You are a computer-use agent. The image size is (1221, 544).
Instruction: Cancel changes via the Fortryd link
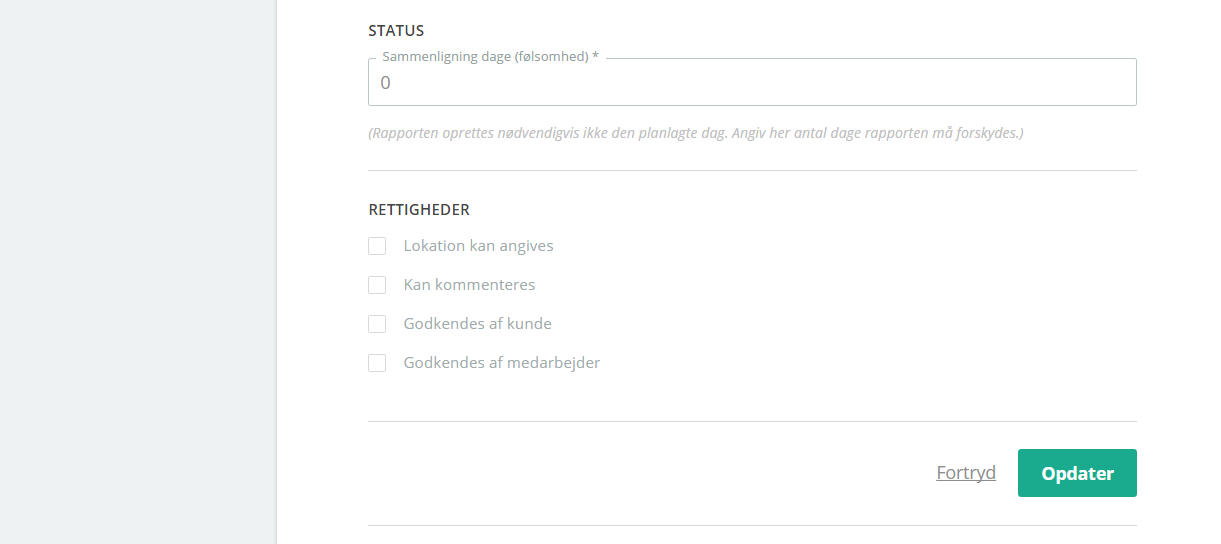966,473
